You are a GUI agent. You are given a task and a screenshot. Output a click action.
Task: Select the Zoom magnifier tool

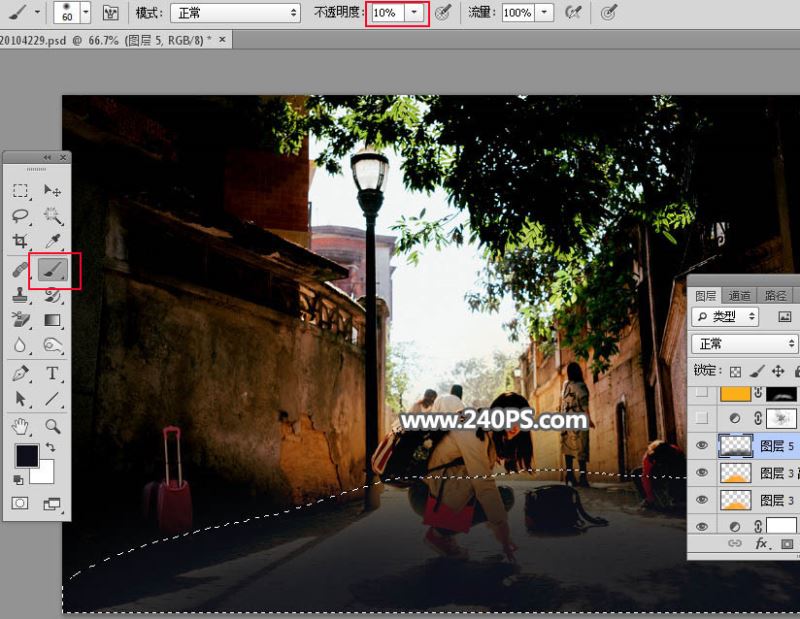click(x=53, y=426)
